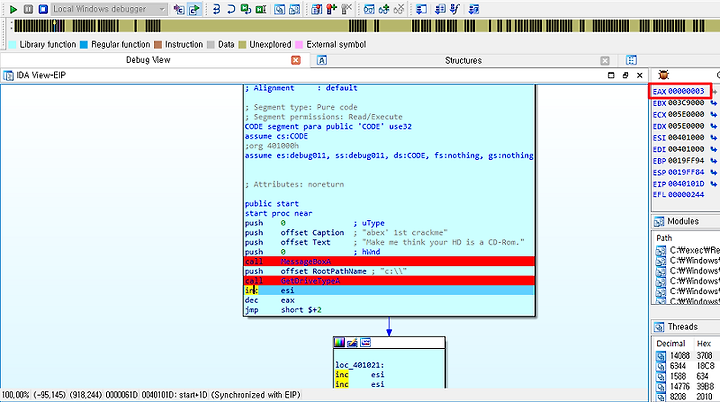720x402 pixels.
Task: Click the highlighted inc esi instruction line
Action: (389, 290)
